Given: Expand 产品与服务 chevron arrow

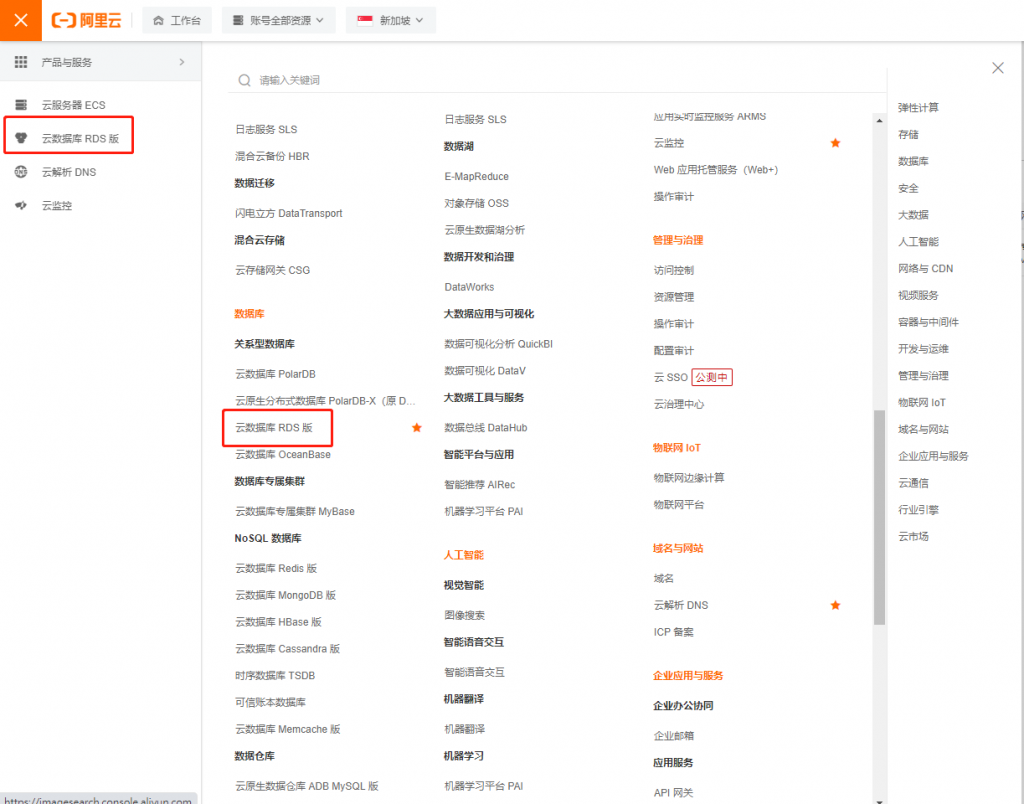Looking at the screenshot, I should pos(182,62).
